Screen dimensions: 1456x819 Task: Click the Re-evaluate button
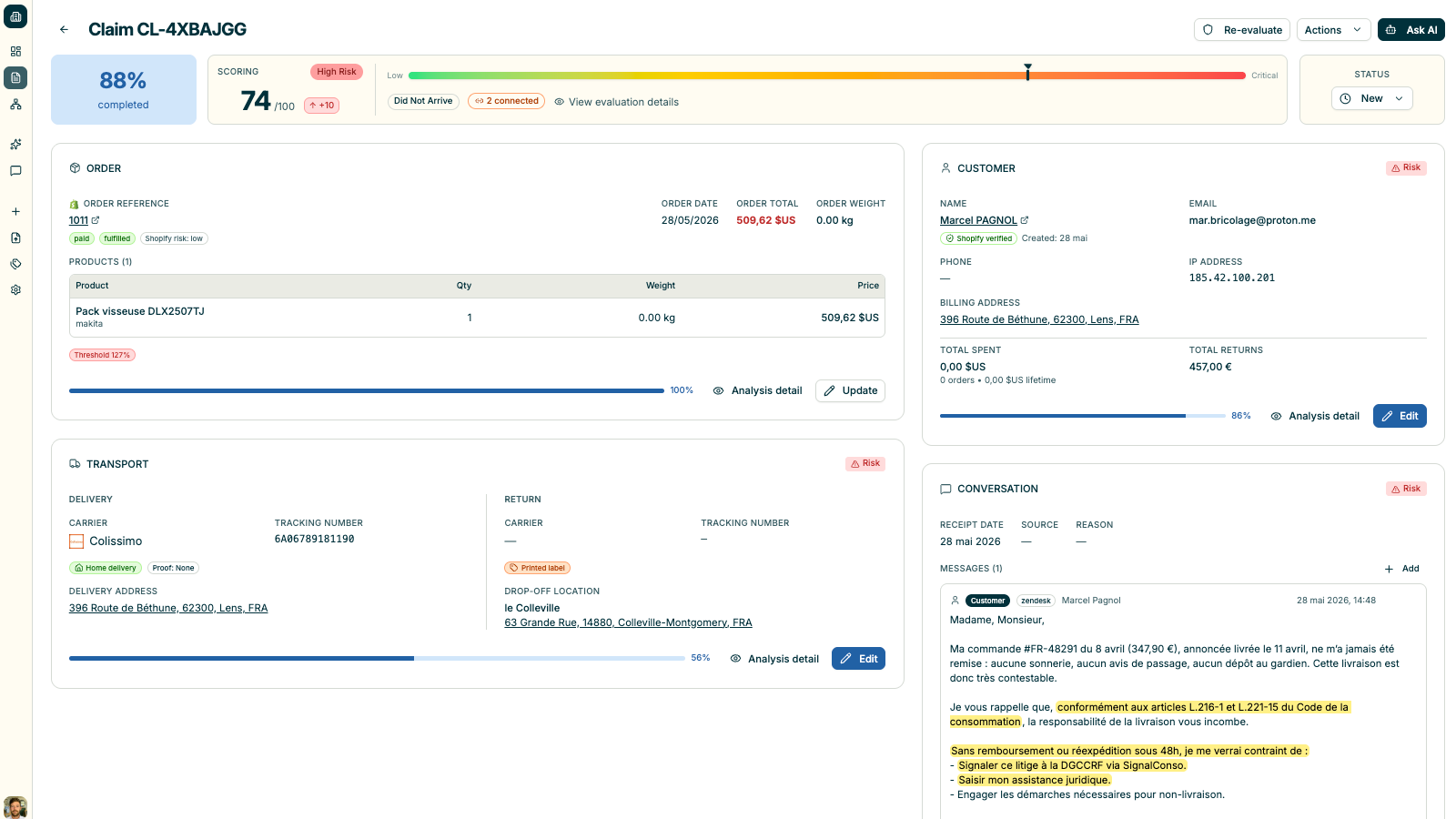pyautogui.click(x=1241, y=30)
